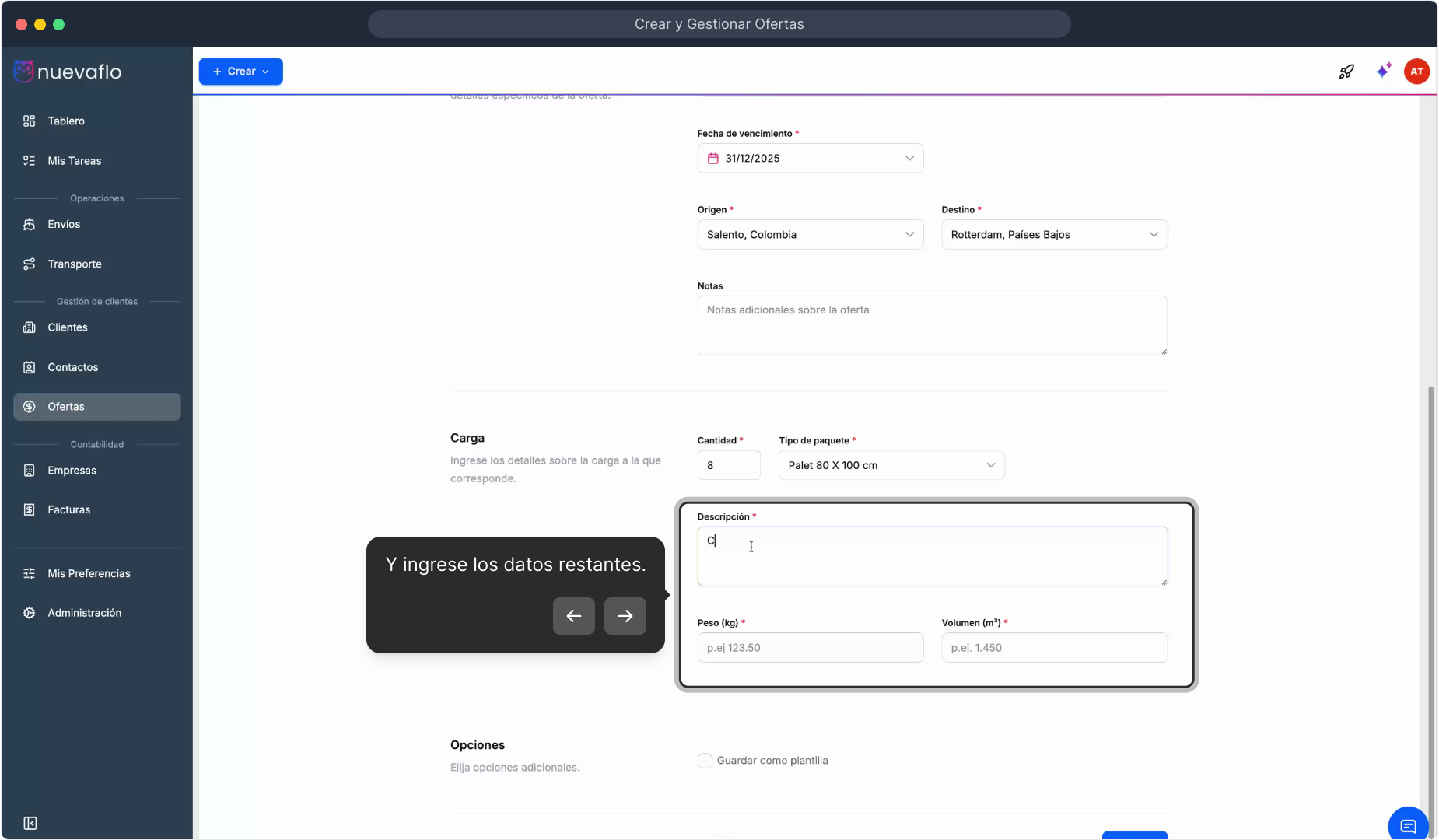Go back to previous tutorial step arrow

click(x=573, y=616)
